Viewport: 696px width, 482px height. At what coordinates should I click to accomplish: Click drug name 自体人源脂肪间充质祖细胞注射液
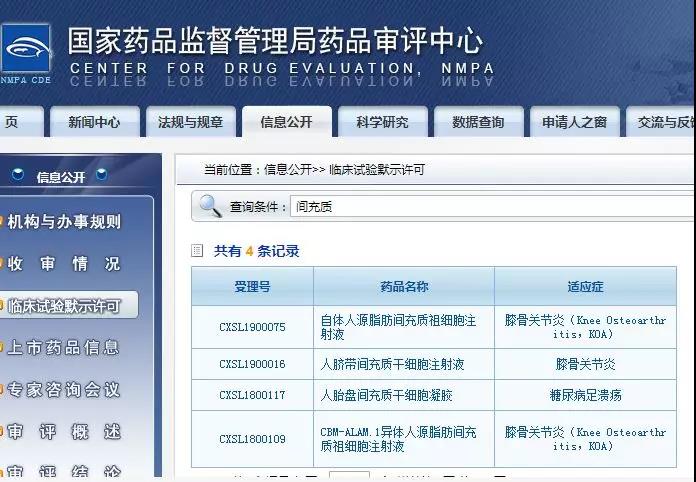pyautogui.click(x=398, y=327)
